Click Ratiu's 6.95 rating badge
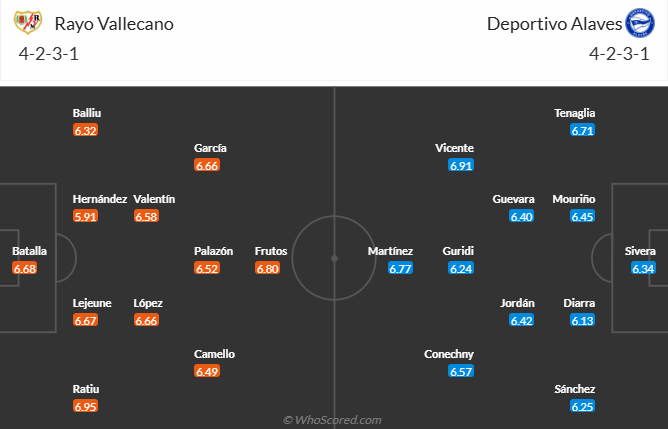This screenshot has width=668, height=429. tap(86, 406)
